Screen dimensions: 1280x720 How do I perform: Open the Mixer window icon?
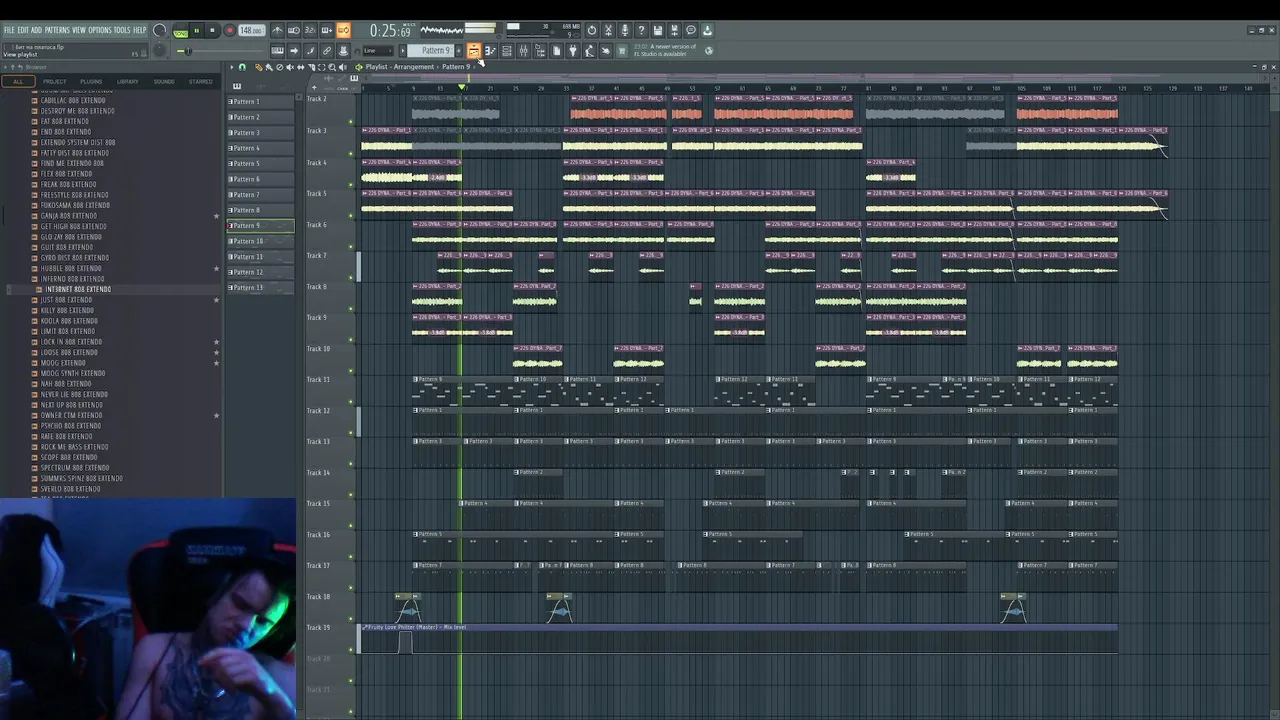click(523, 50)
